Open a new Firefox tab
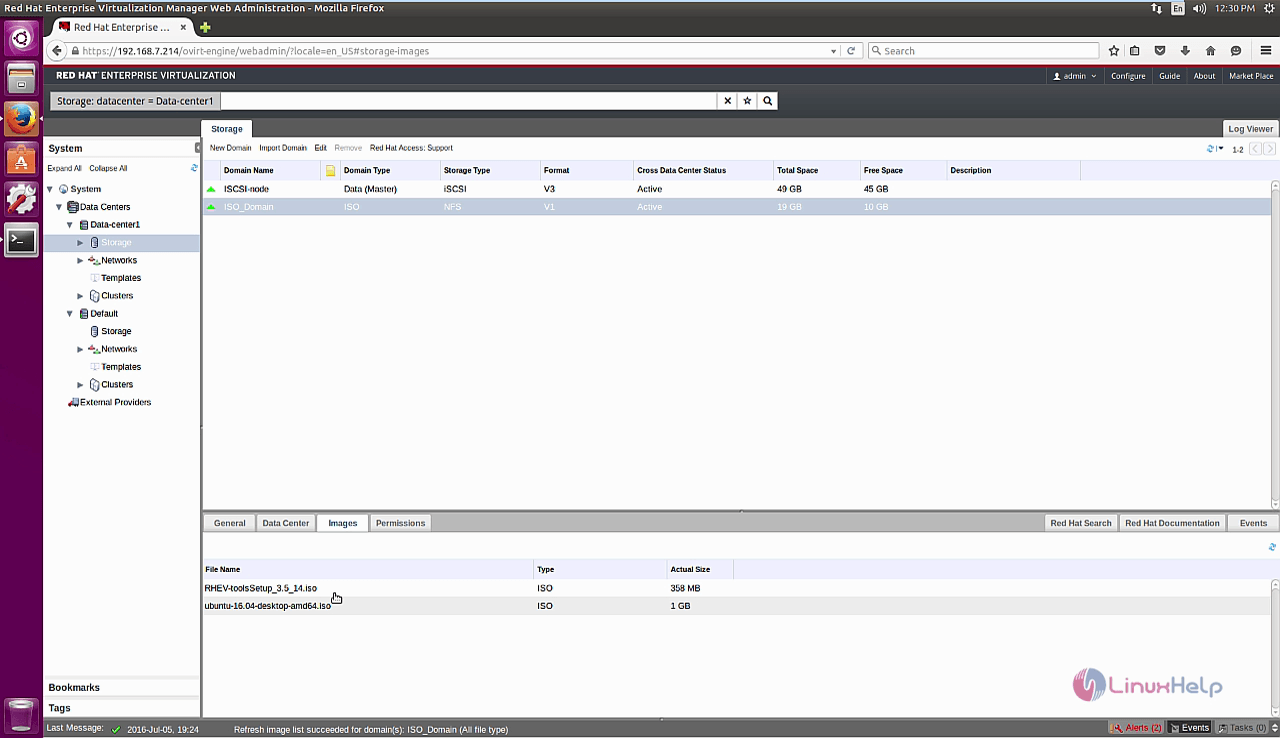Viewport: 1280px width, 738px height. click(205, 27)
